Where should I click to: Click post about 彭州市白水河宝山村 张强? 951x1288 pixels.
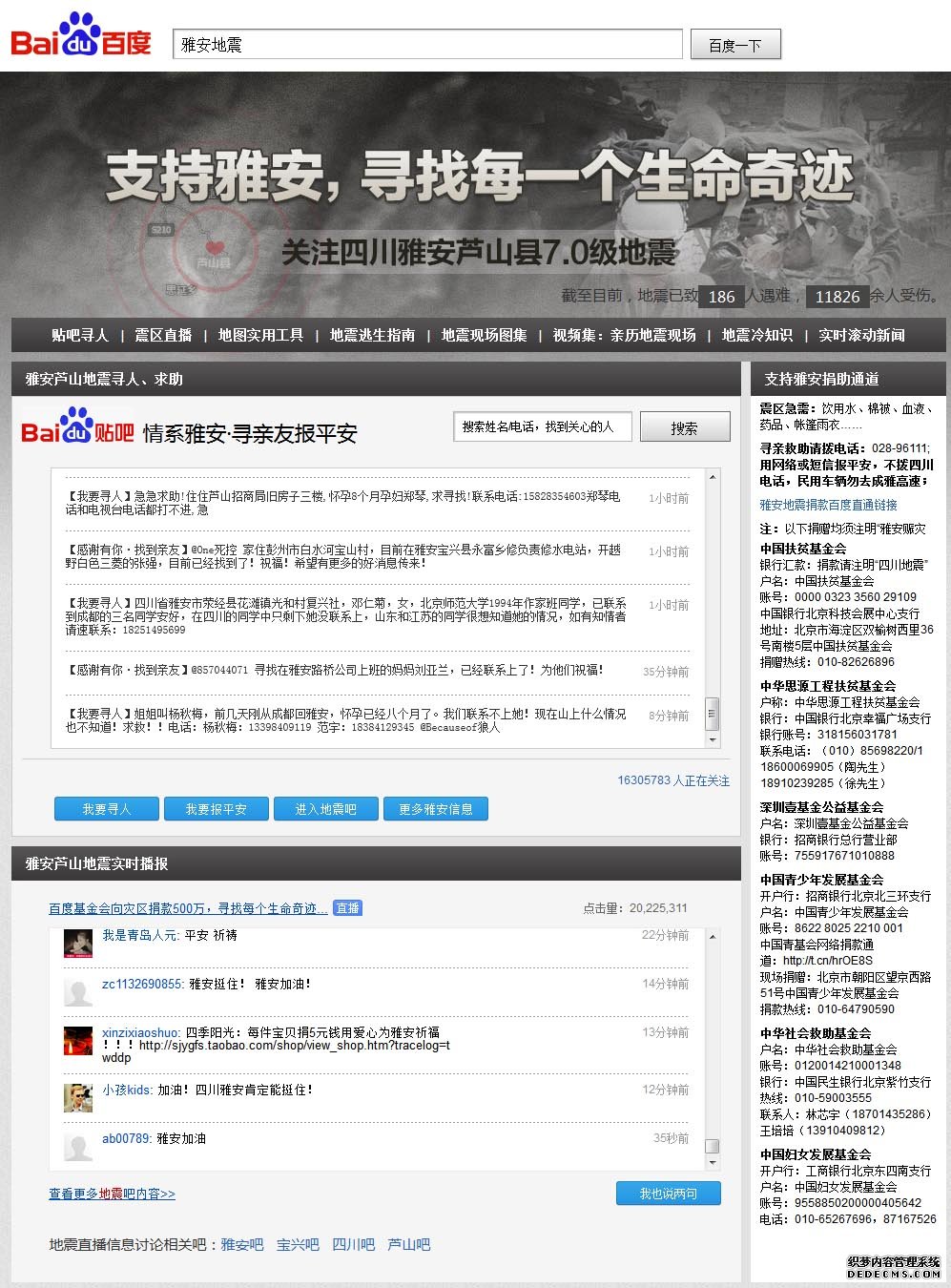342,556
